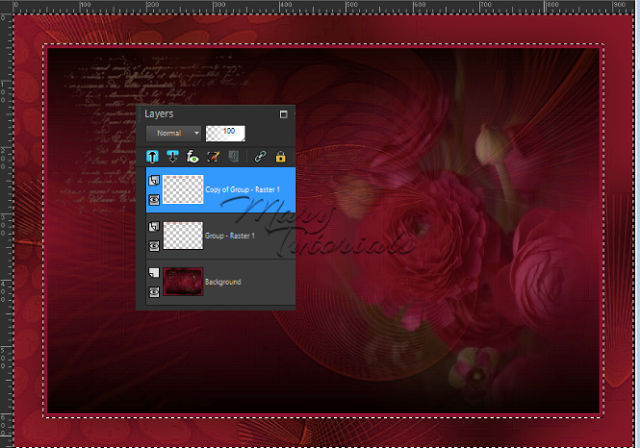Hide the Copy of Group - Raster 1 layer

(x=153, y=199)
